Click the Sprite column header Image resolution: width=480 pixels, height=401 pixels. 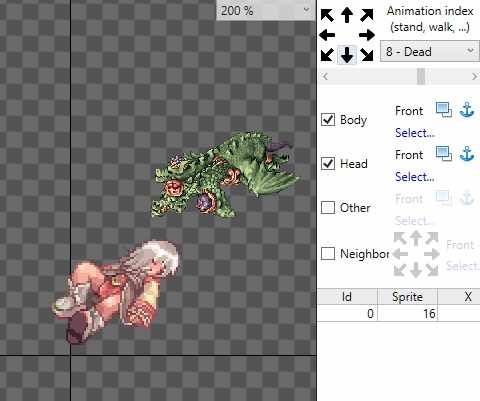pyautogui.click(x=407, y=296)
